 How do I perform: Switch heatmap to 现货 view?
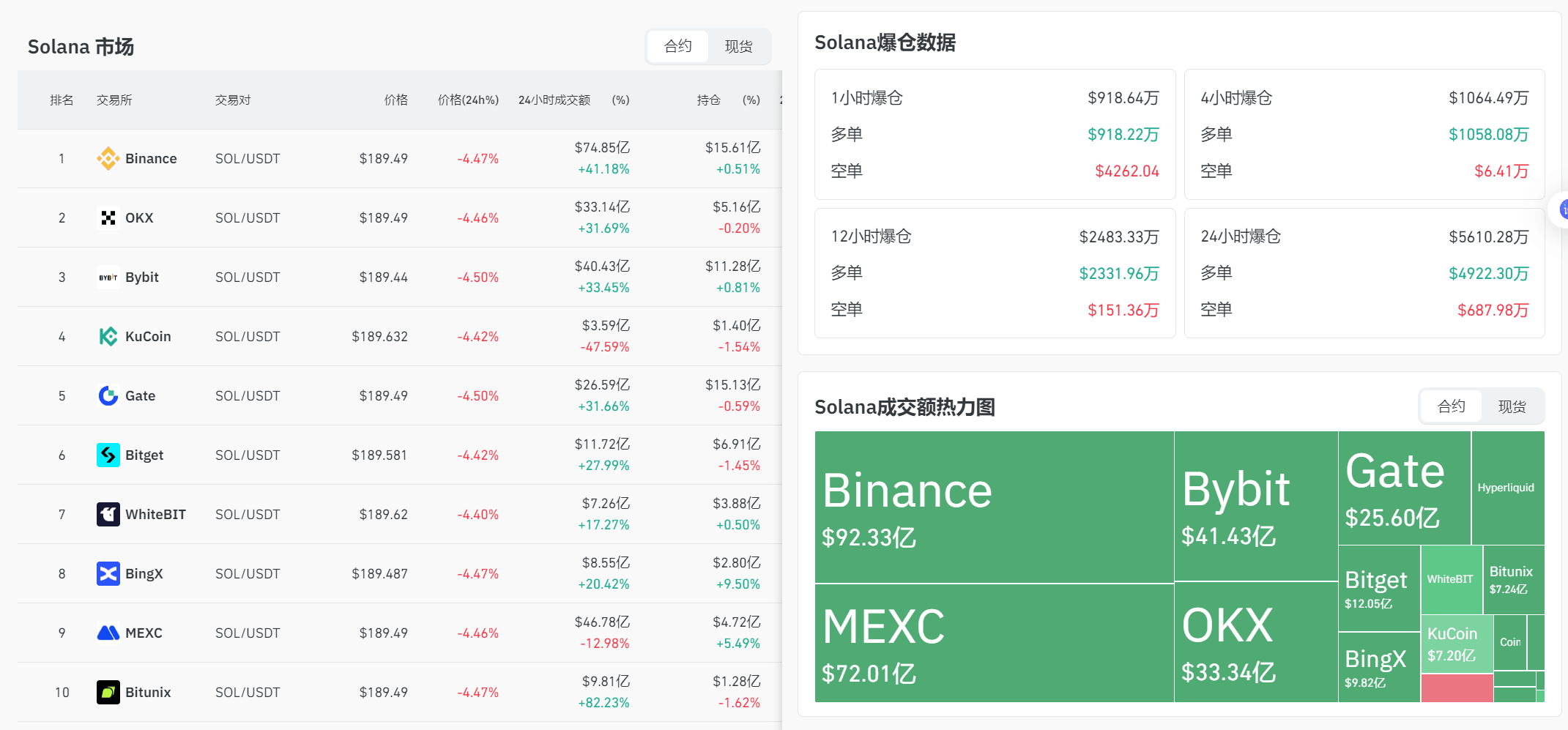[1512, 406]
